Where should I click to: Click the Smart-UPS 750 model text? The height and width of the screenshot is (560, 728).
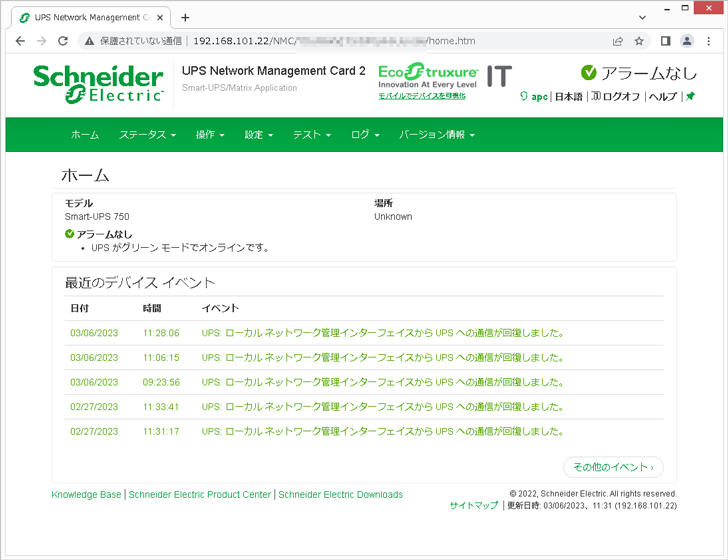[97, 216]
